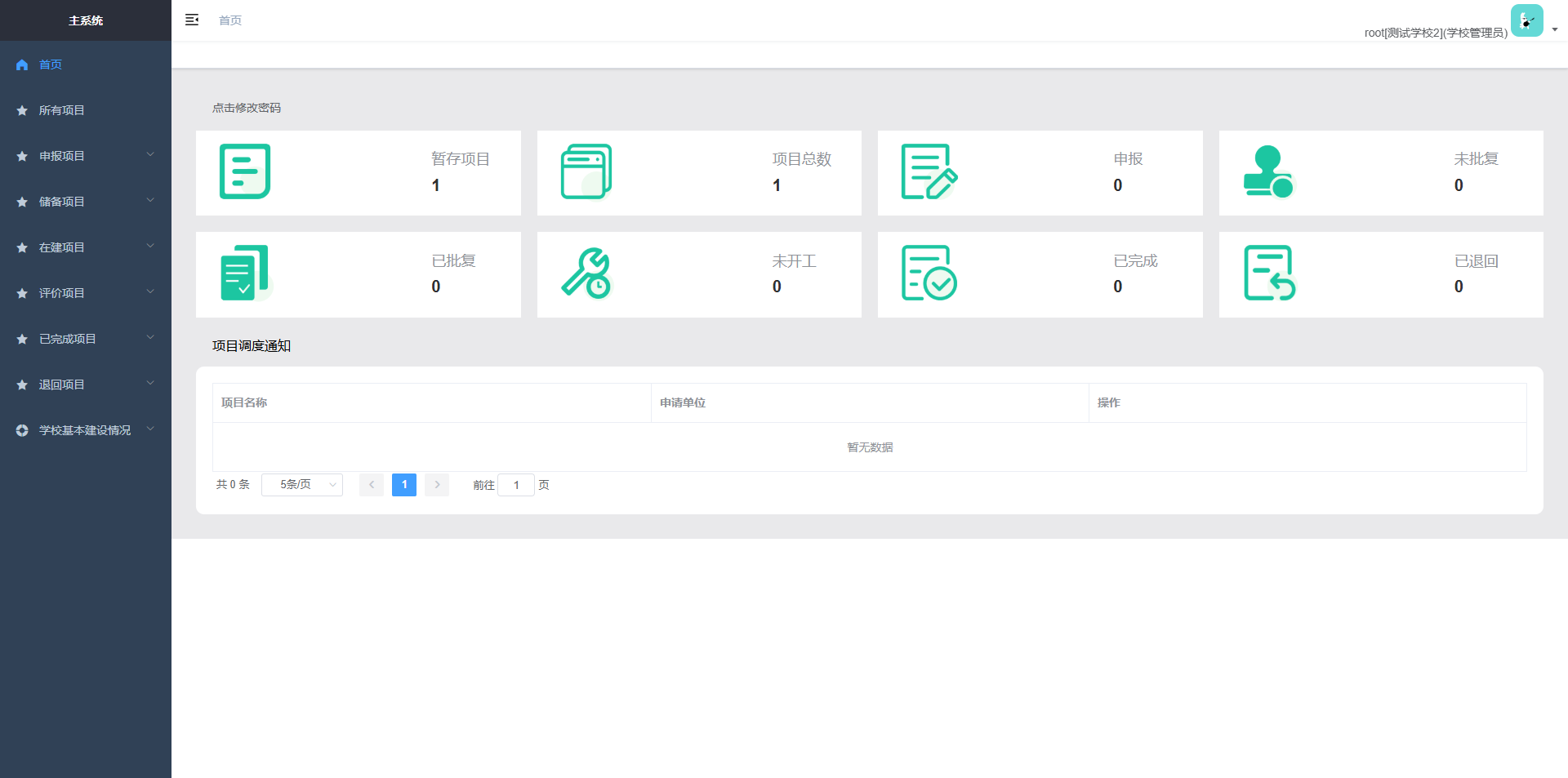
Task: Click the 未开工 wrench clock icon
Action: 586,273
